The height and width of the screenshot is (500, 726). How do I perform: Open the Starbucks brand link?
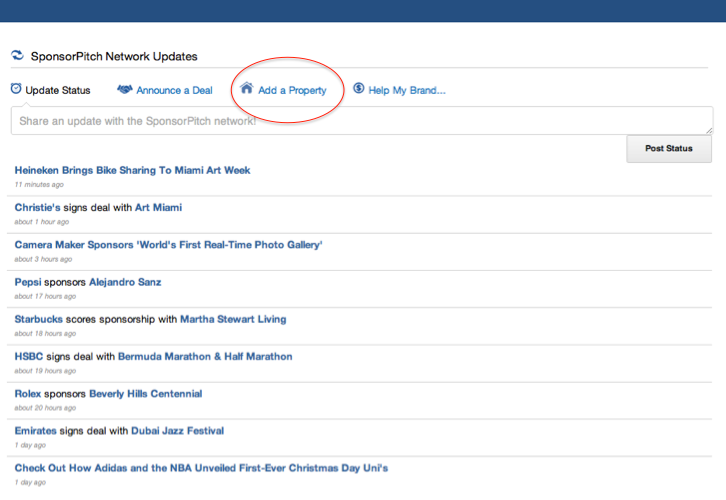[x=38, y=319]
